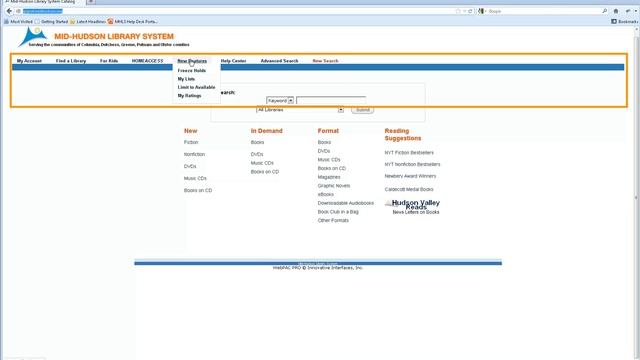Open Caldecott Medal Books link
Viewport: 640px width, 360px height.
(409, 189)
